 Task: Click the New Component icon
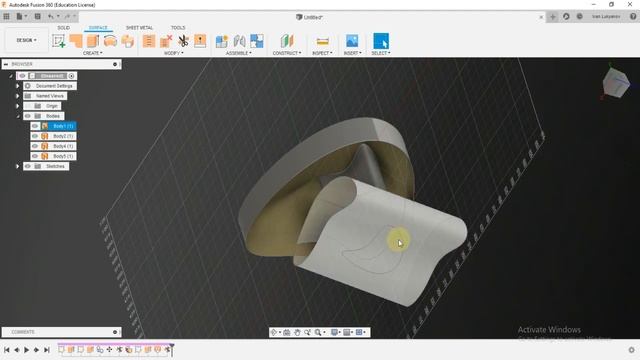[x=222, y=41]
